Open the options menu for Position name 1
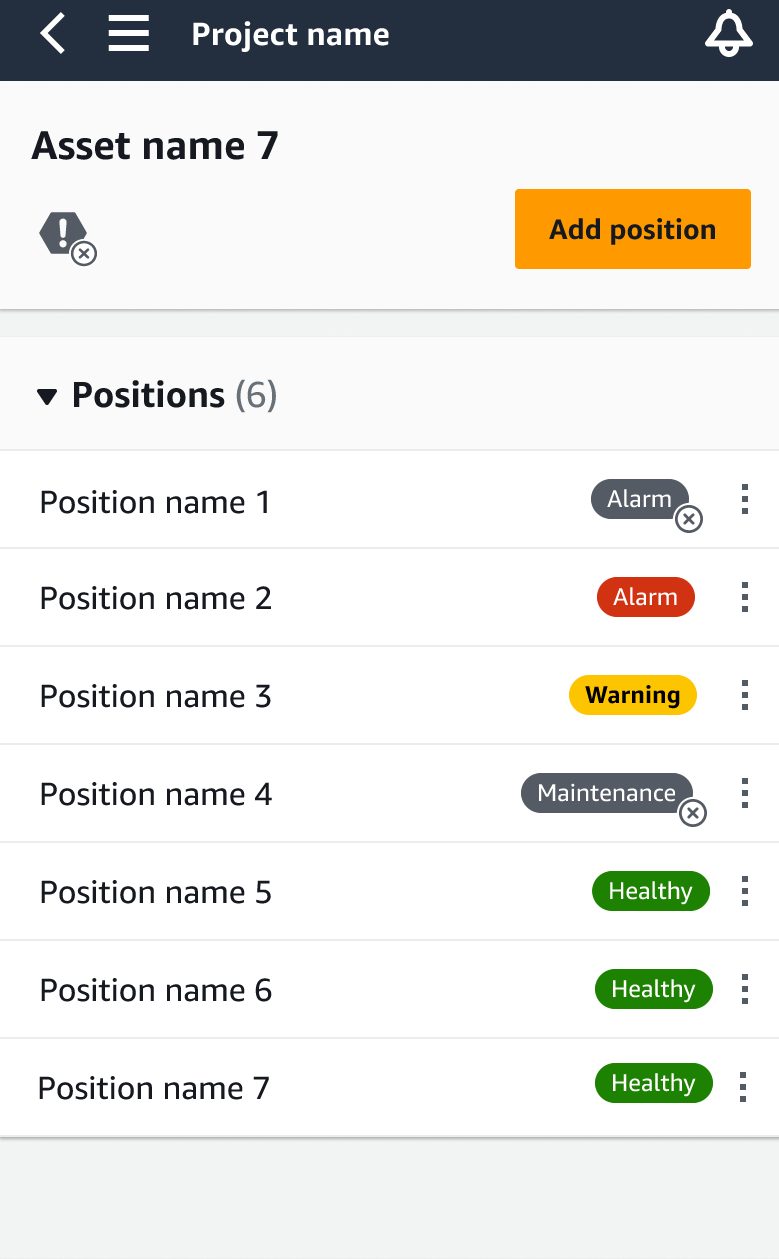Screen dimensions: 779x1259 (744, 499)
